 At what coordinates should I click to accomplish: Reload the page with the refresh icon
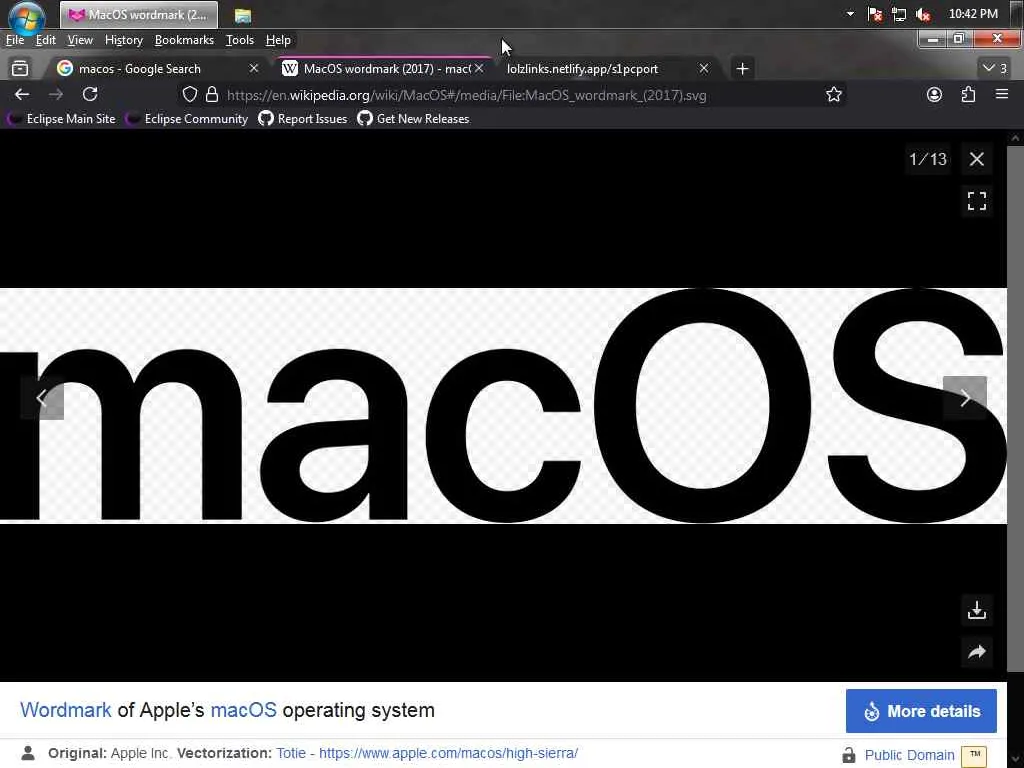pyautogui.click(x=90, y=95)
